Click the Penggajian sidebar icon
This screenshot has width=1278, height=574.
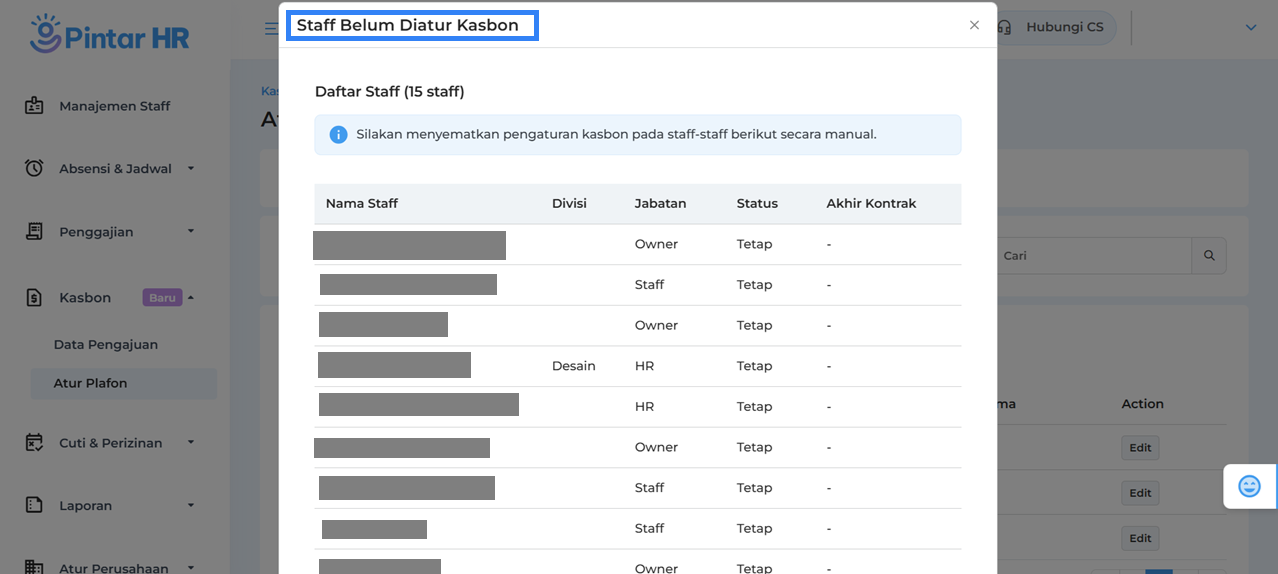34,231
